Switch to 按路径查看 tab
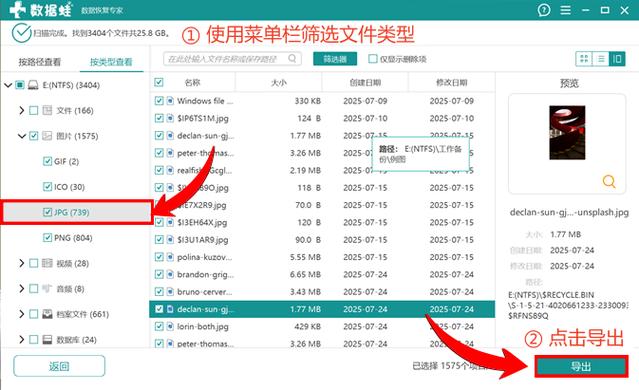 pyautogui.click(x=39, y=62)
